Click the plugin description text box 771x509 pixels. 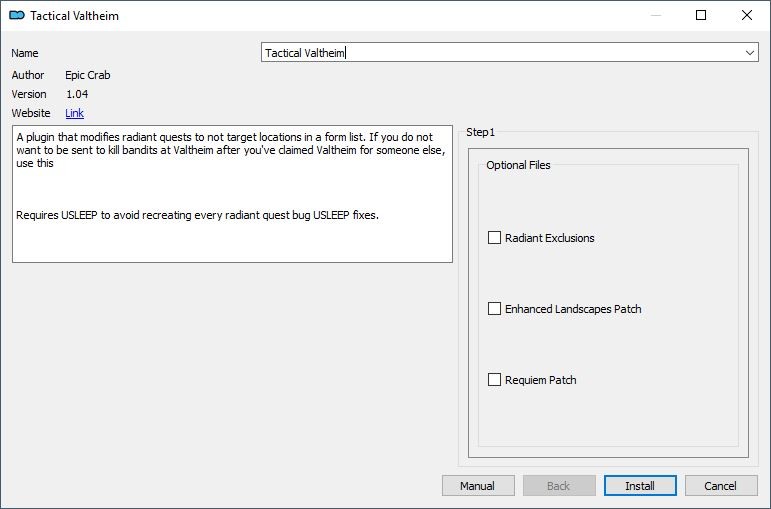(232, 194)
